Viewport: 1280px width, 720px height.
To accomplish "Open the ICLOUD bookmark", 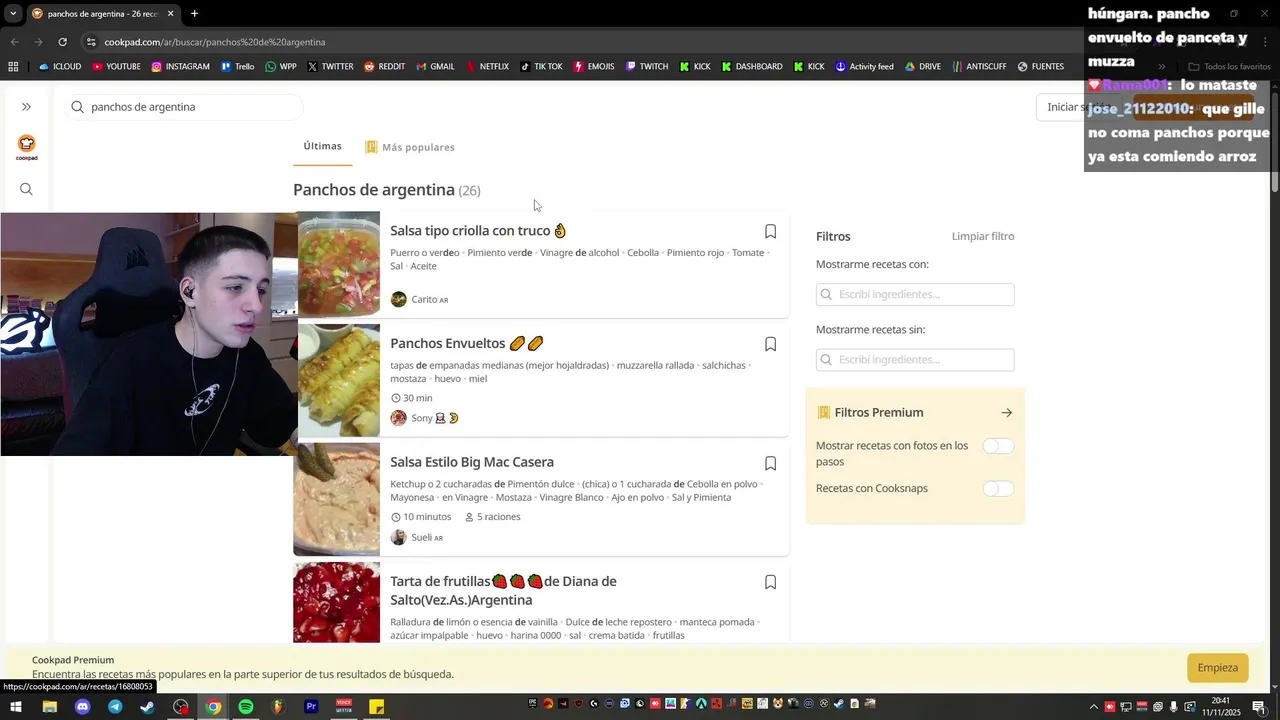I will (x=60, y=67).
